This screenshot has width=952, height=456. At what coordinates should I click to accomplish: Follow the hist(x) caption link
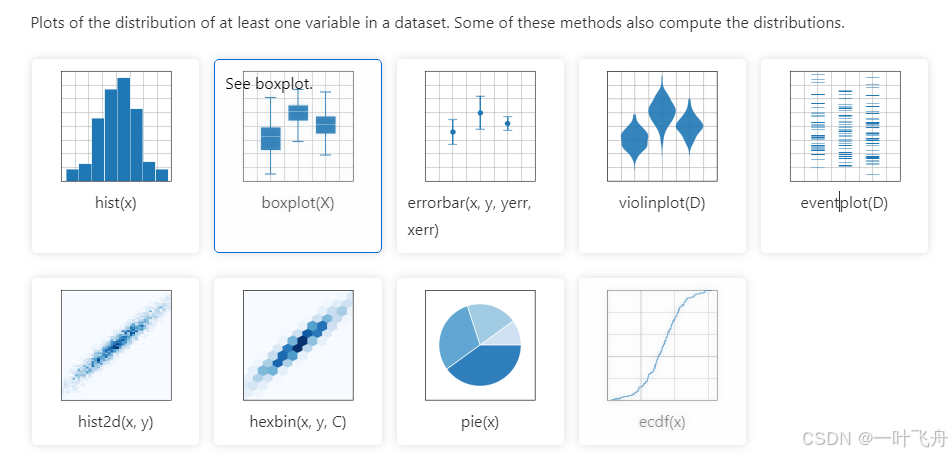pos(116,203)
